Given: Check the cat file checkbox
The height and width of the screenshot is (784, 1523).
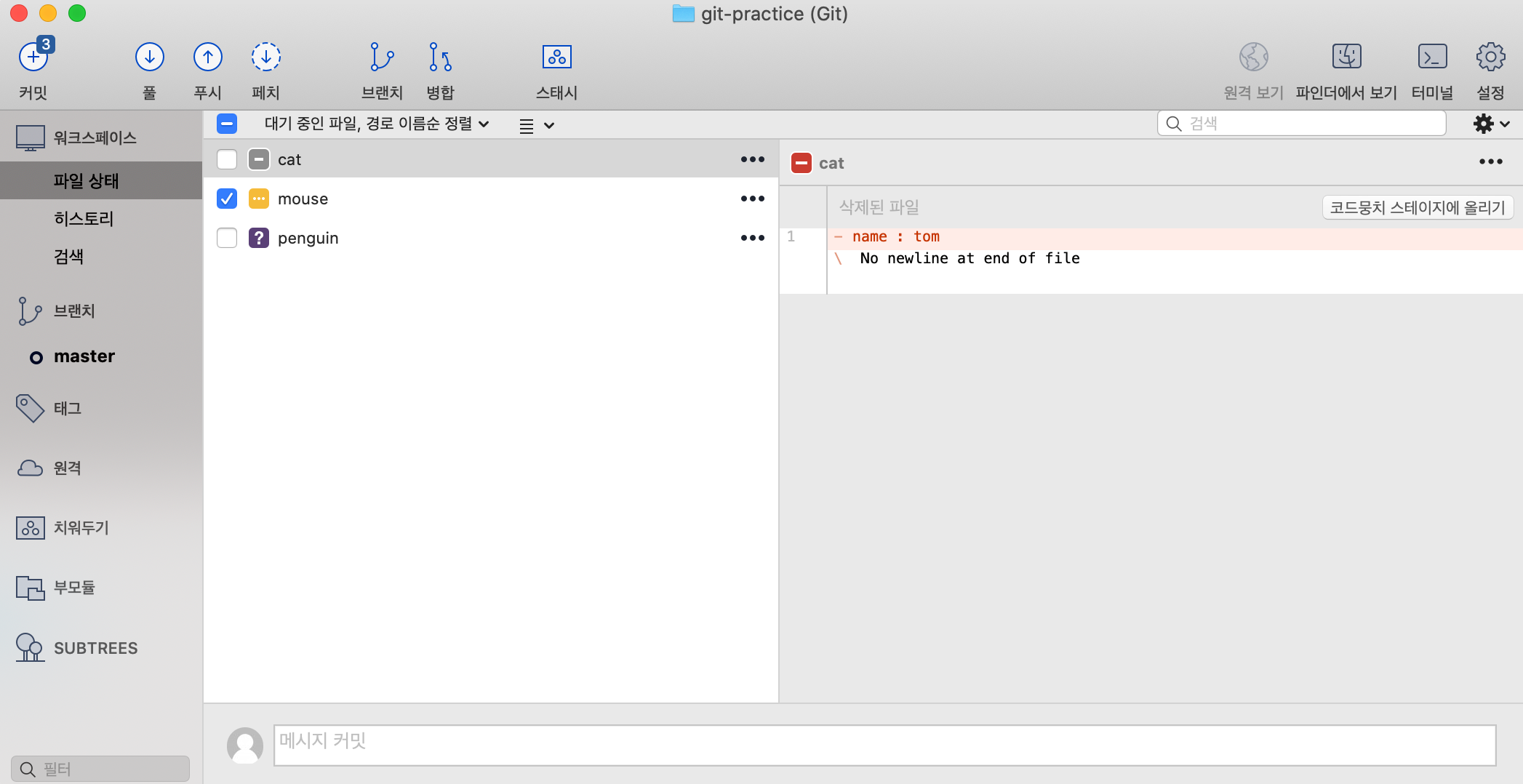Looking at the screenshot, I should pos(227,159).
